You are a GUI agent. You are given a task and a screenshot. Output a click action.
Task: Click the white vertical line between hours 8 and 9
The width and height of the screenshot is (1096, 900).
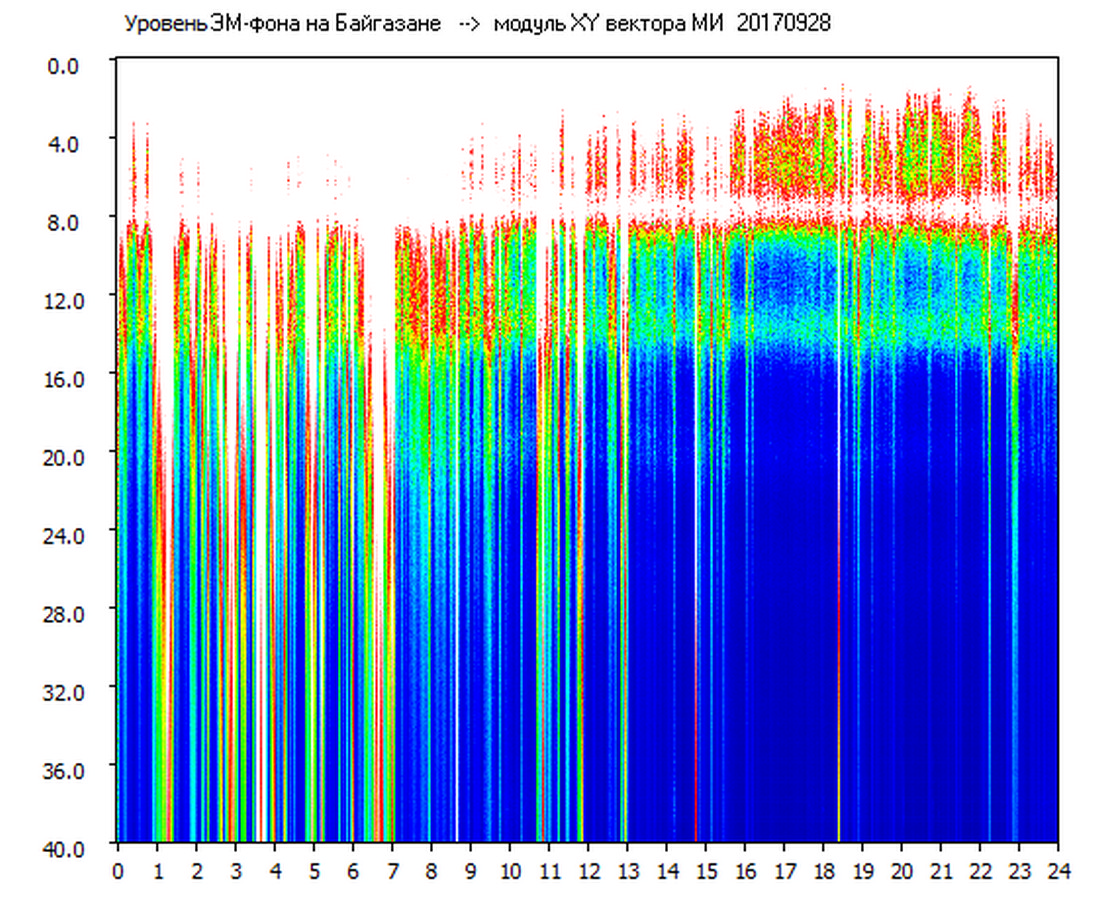point(457,700)
